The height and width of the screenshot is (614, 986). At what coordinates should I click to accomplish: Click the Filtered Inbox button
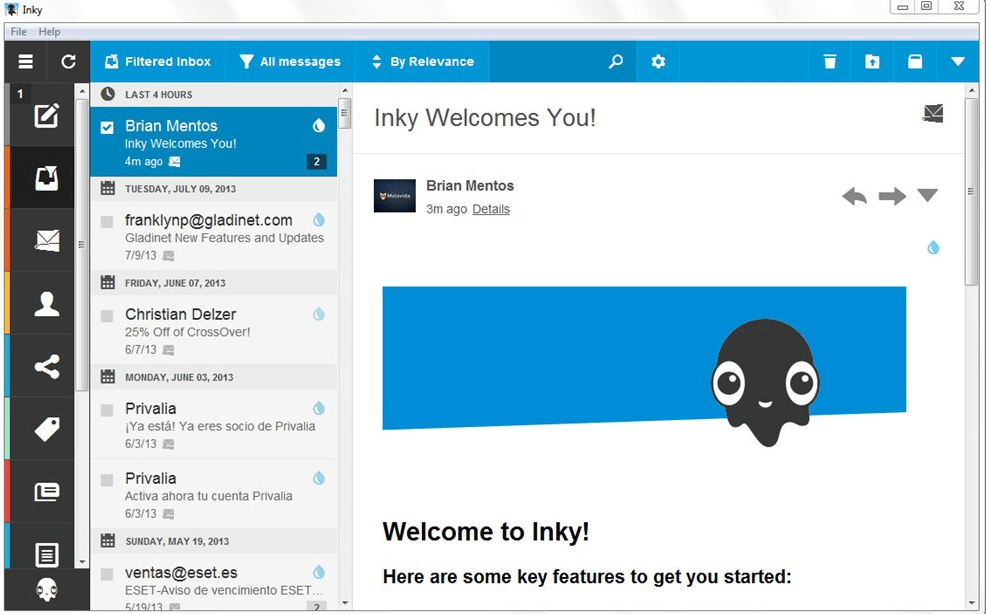pos(157,62)
